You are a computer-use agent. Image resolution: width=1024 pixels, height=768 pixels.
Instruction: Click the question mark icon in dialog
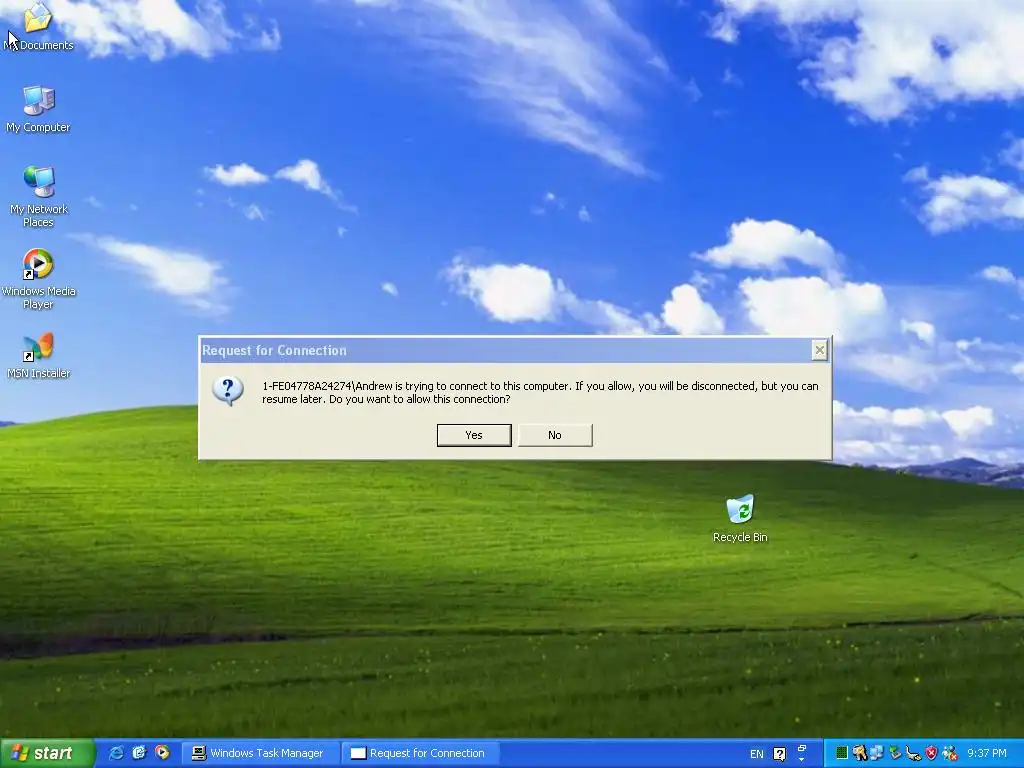click(228, 391)
